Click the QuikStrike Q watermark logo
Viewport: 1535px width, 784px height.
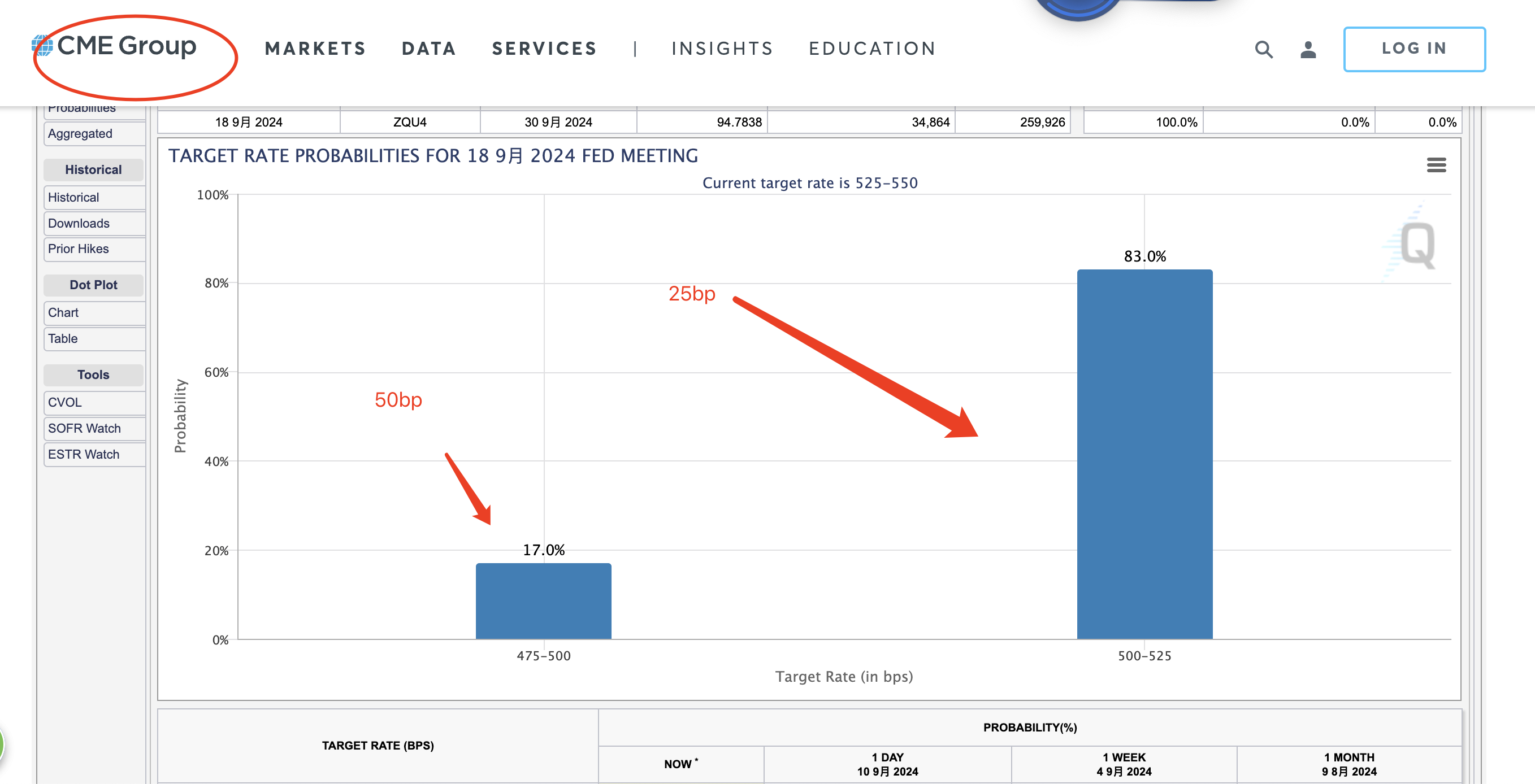pos(1417,244)
